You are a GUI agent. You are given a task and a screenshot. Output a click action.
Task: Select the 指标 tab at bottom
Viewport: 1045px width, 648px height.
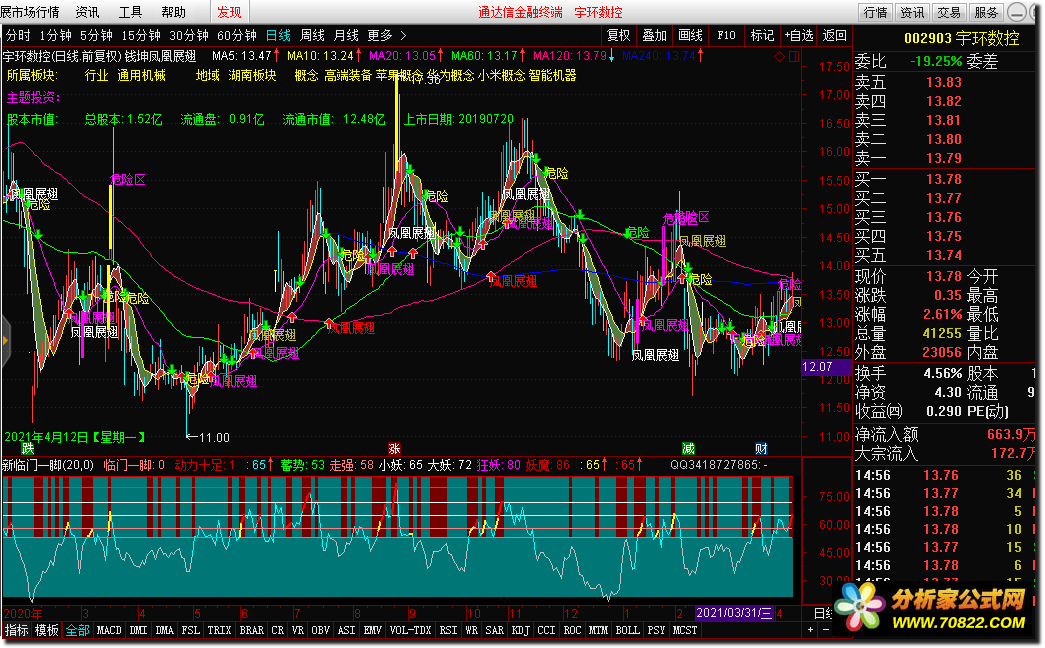point(17,630)
